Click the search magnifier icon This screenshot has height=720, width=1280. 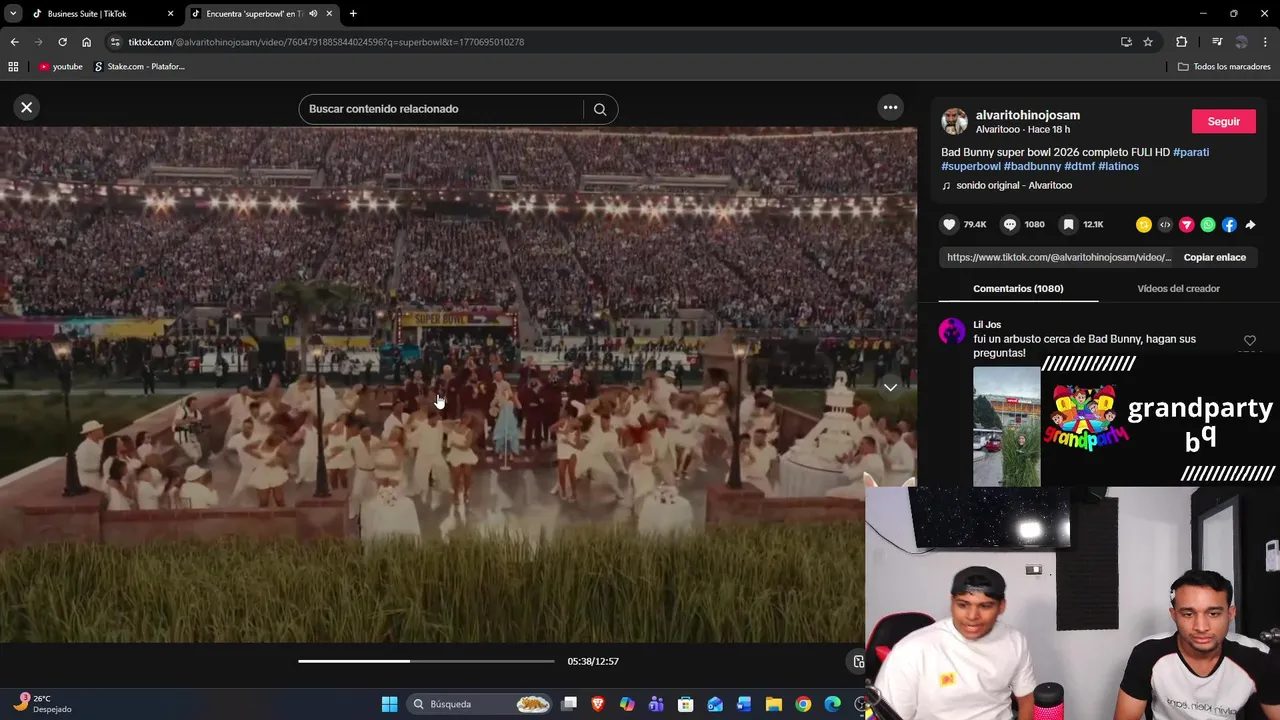click(x=600, y=109)
